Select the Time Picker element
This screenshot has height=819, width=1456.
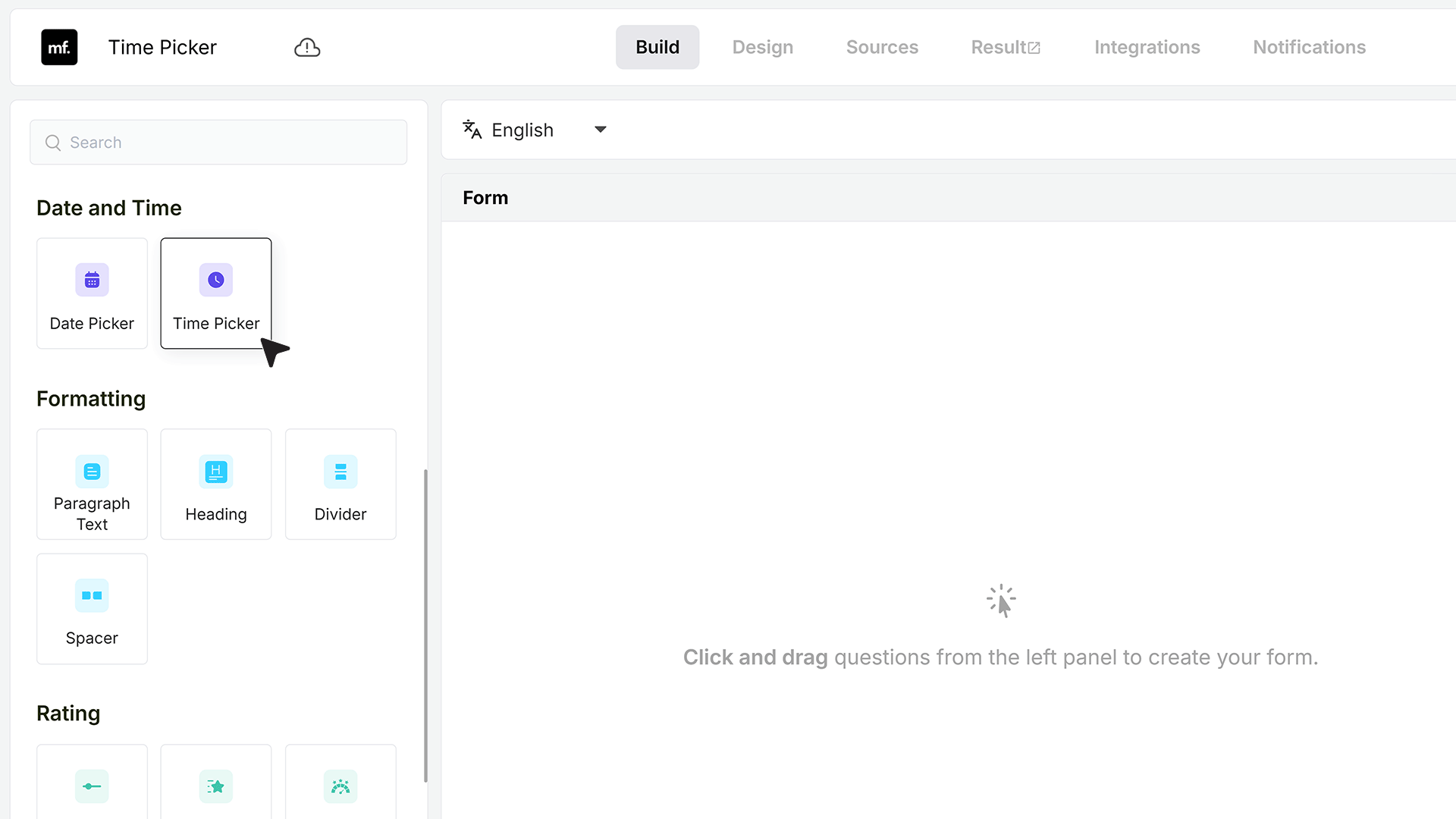[216, 293]
